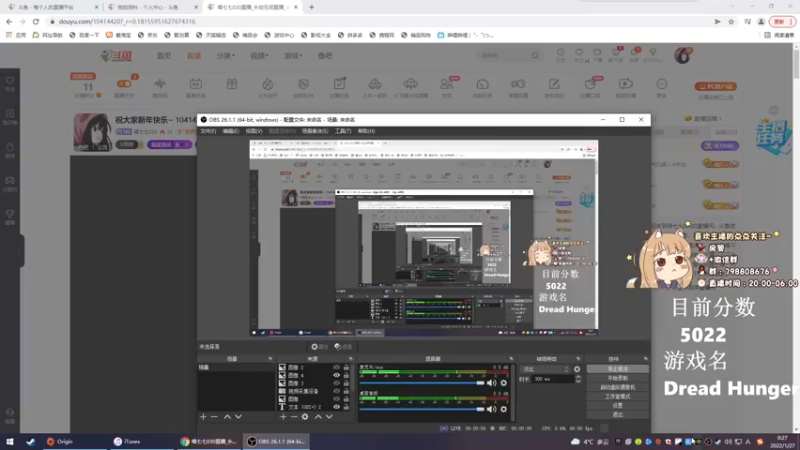
Task: Open OBS Scene Collection menu
Action: click(x=315, y=131)
